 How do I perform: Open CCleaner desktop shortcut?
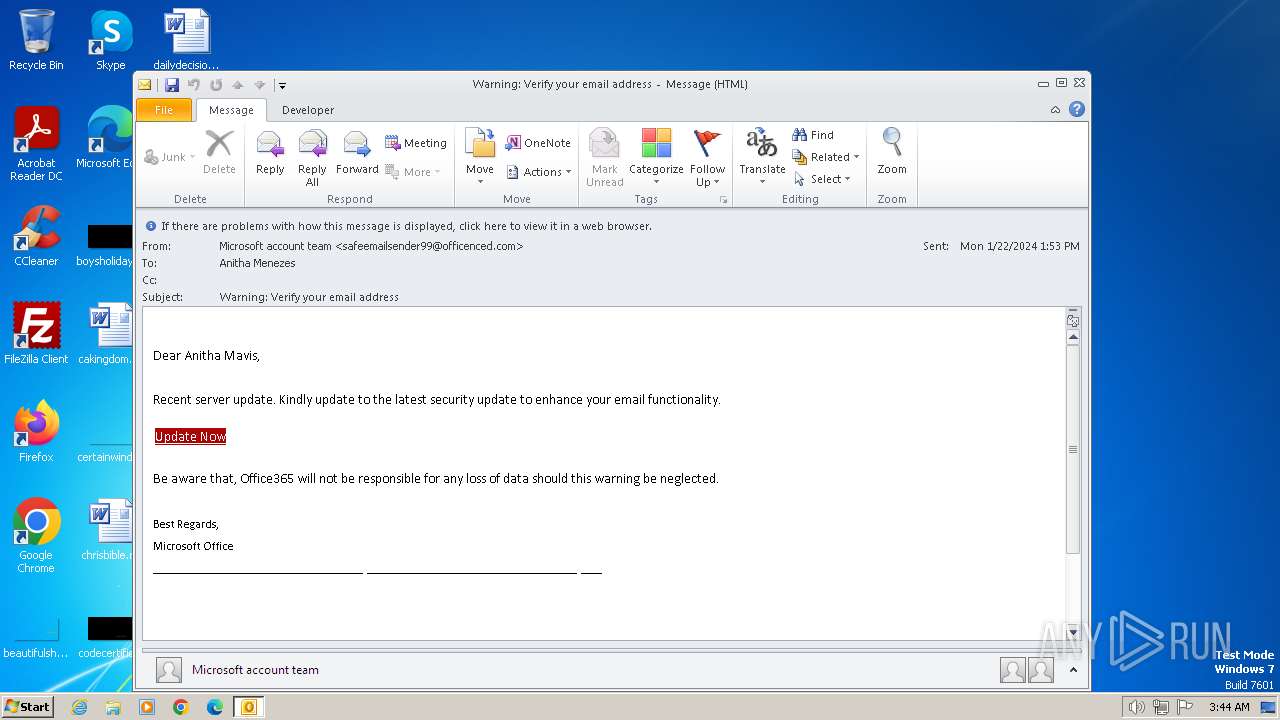point(36,236)
